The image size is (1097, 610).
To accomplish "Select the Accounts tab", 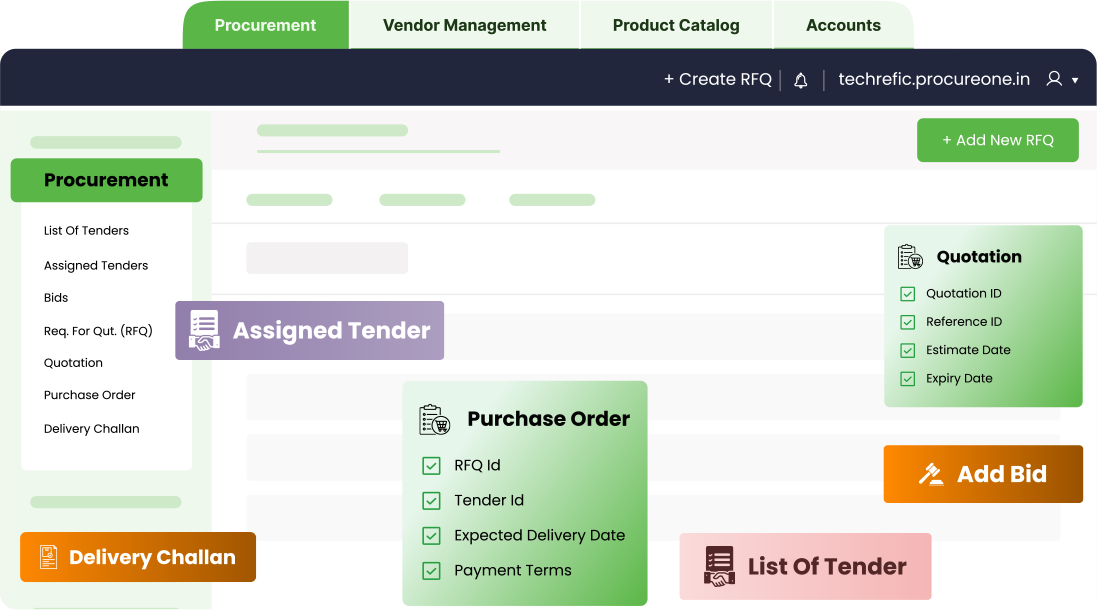I will (x=843, y=25).
